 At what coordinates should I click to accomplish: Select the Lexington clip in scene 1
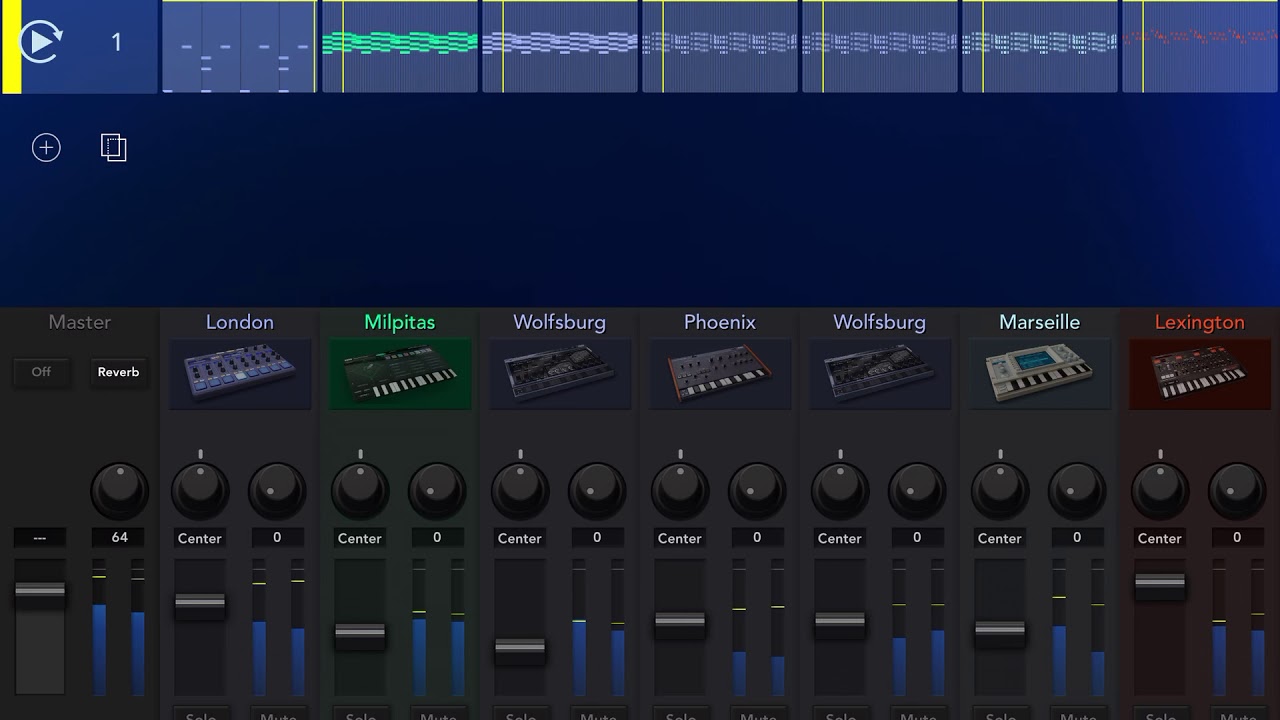click(x=1200, y=47)
